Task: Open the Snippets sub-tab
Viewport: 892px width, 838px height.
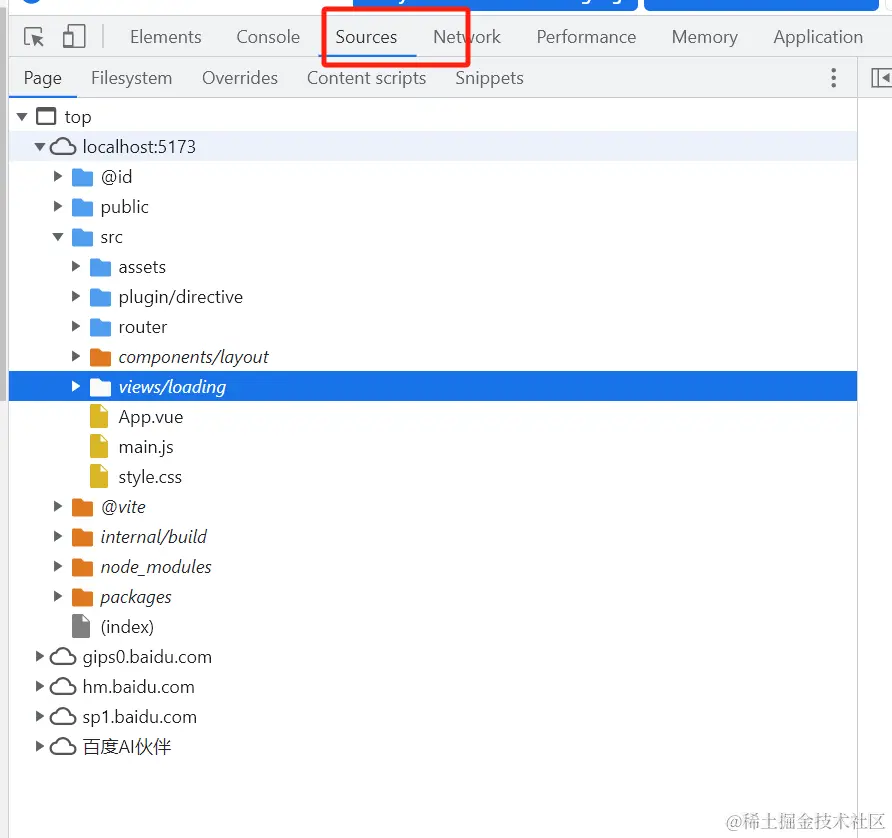Action: 489,78
